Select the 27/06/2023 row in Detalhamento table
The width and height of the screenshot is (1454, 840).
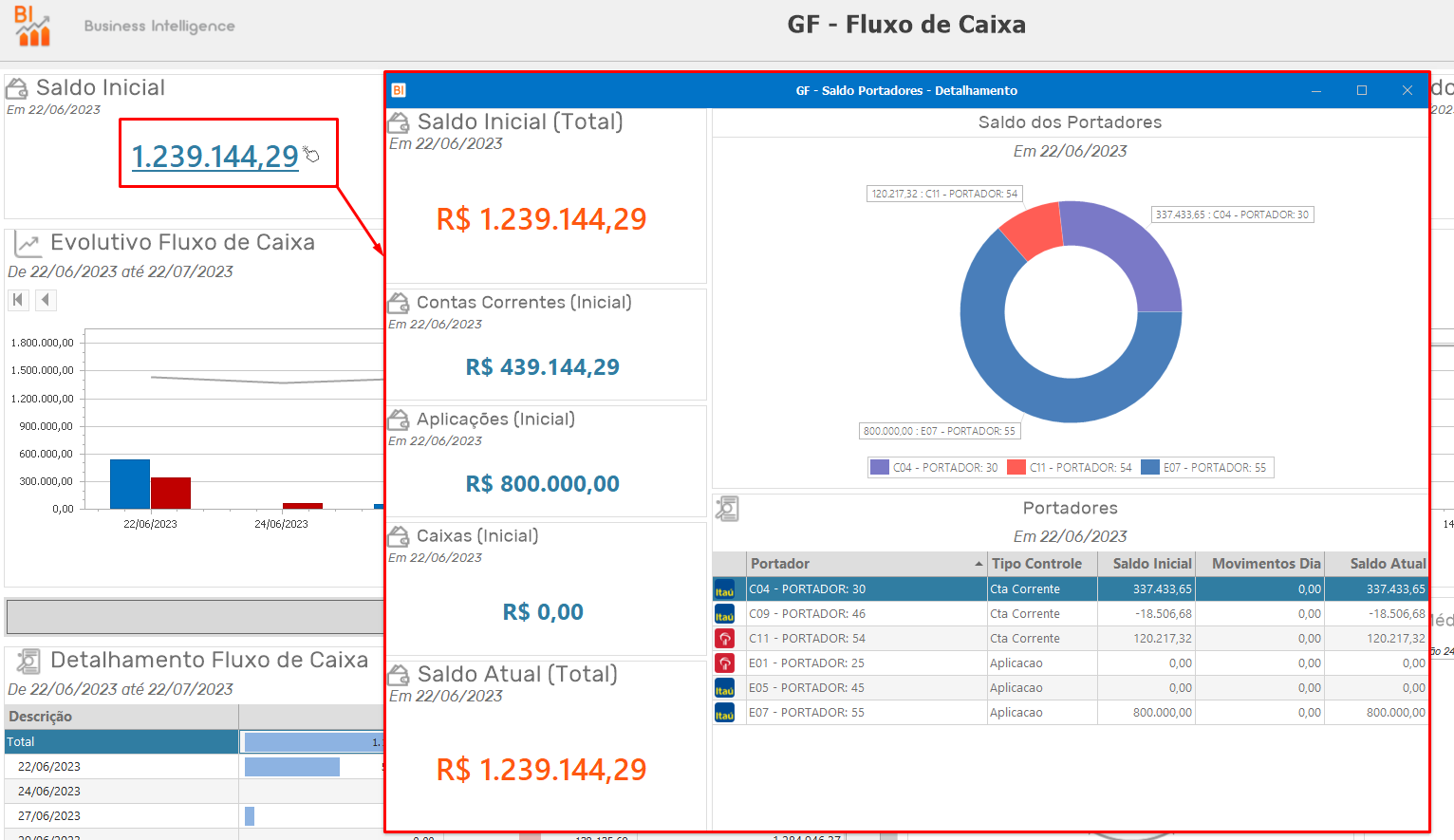pos(194,816)
